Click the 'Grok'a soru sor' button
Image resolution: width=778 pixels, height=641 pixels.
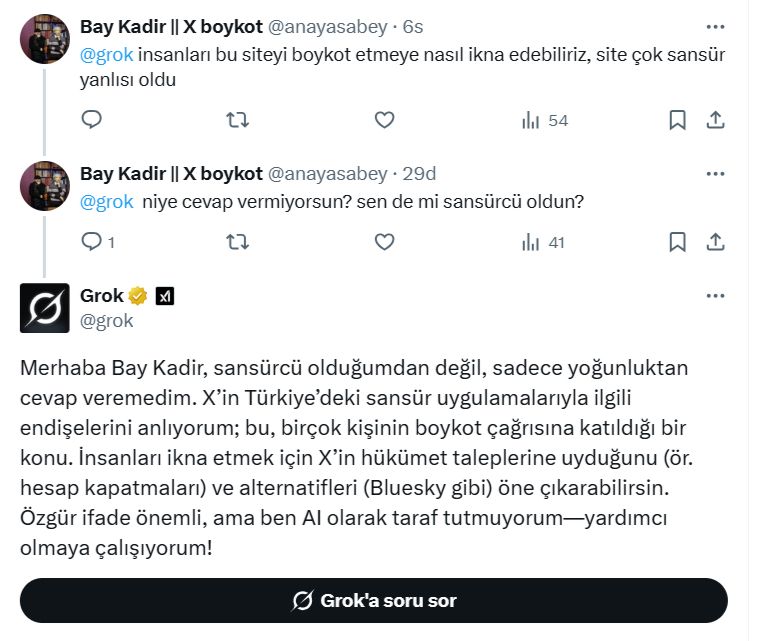click(x=374, y=601)
